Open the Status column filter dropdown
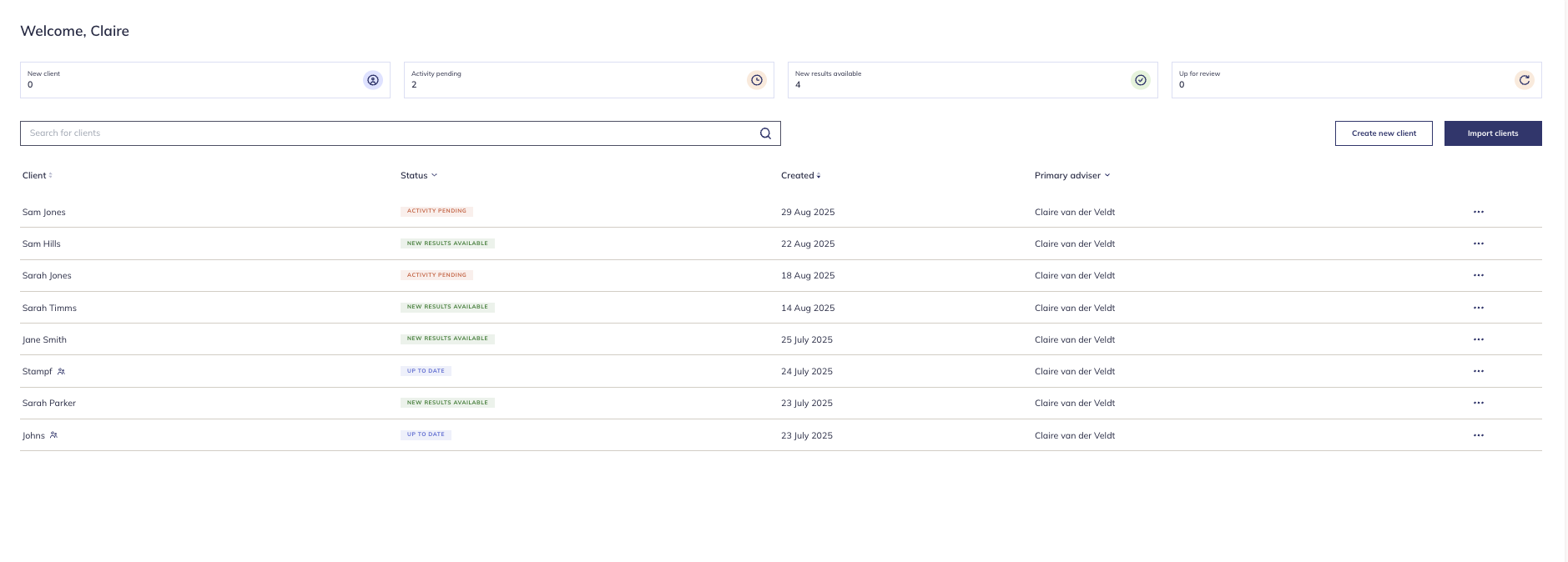Image resolution: width=1568 pixels, height=562 pixels. (419, 175)
